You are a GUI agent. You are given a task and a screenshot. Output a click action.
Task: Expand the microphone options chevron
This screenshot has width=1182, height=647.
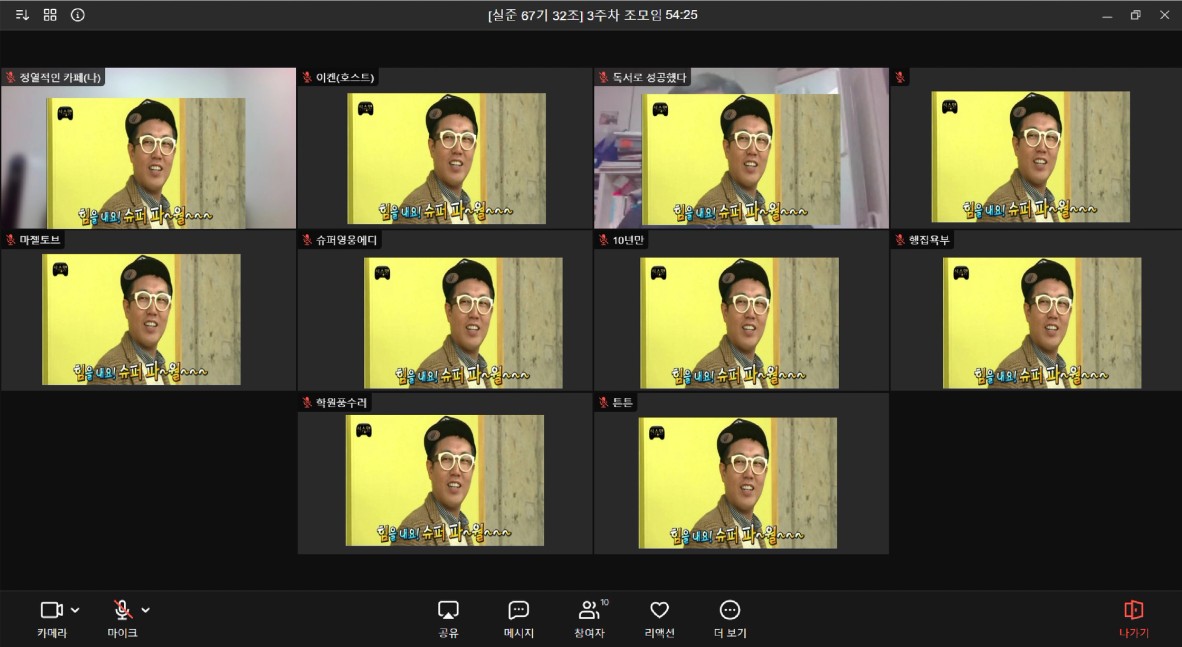point(146,610)
